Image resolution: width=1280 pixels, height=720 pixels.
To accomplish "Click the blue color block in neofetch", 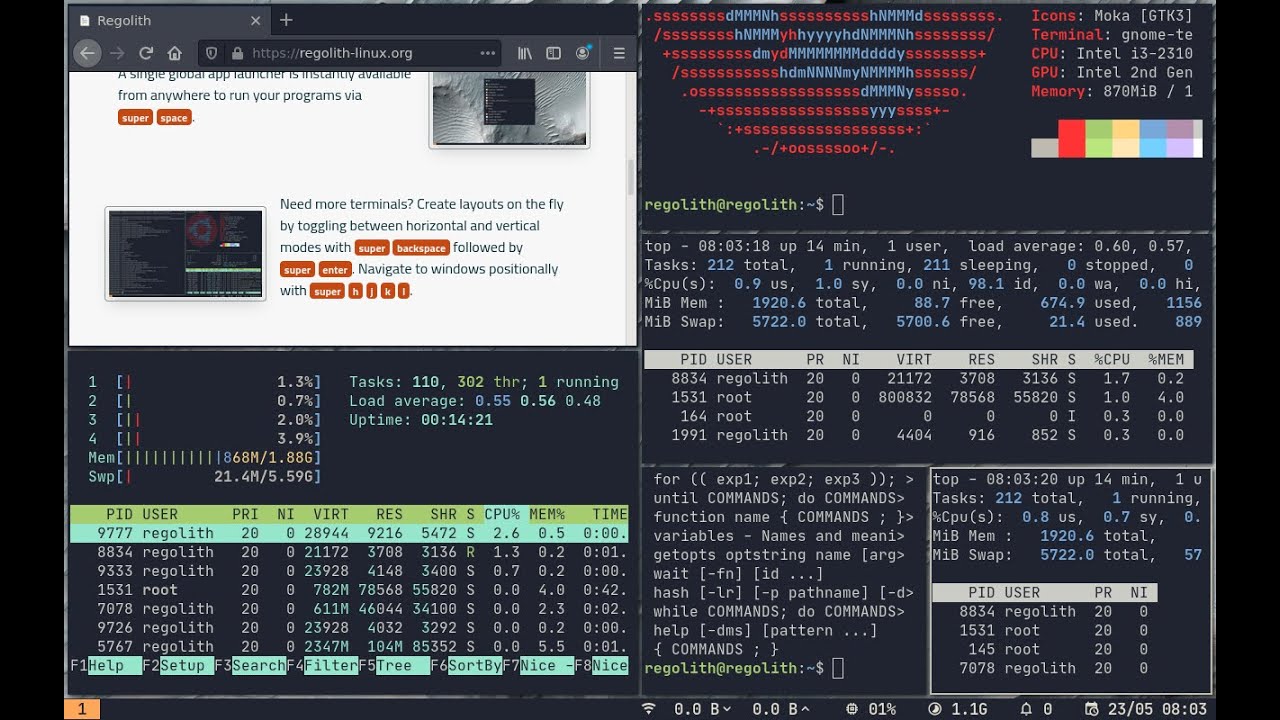I will (1153, 139).
